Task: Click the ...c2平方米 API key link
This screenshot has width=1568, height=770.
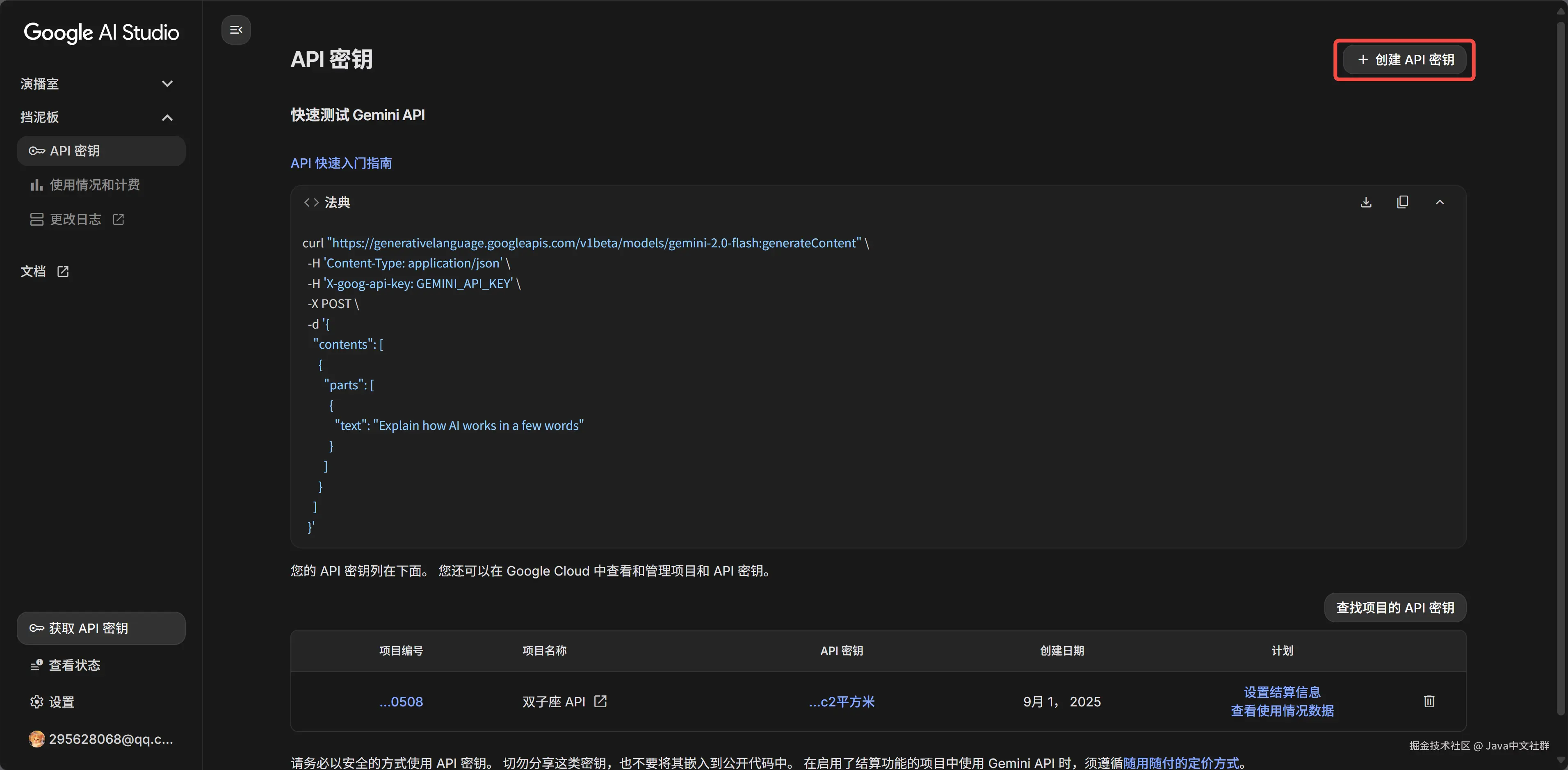Action: (x=841, y=702)
